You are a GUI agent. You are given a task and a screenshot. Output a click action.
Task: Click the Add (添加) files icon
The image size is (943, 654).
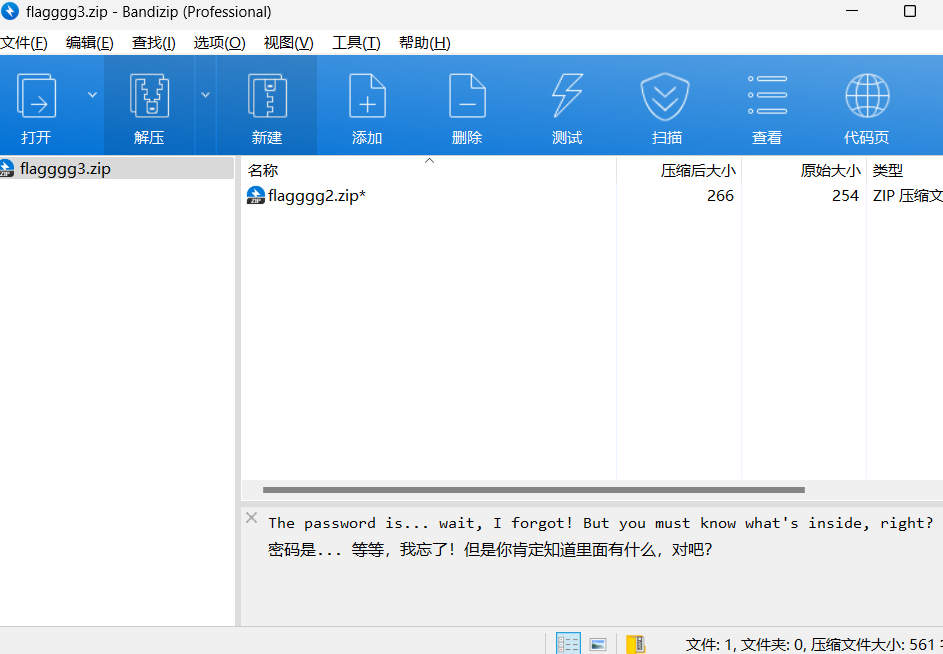click(x=367, y=97)
